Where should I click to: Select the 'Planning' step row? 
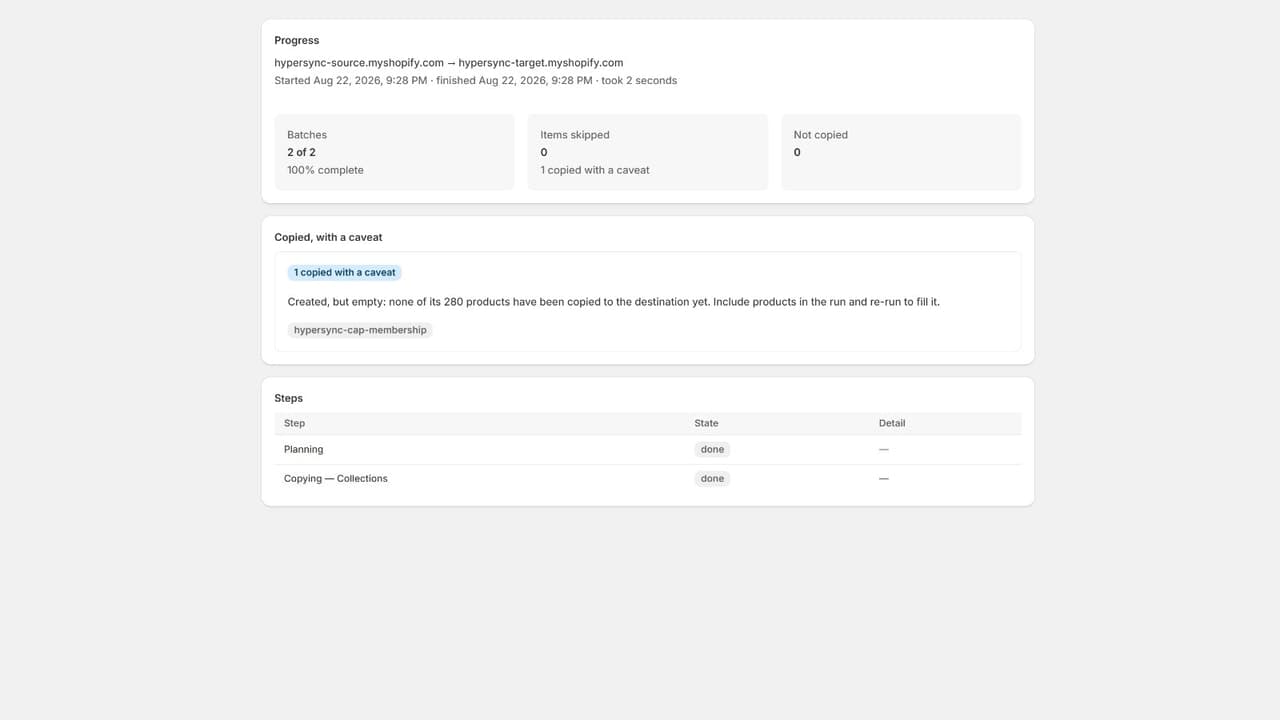(x=648, y=450)
